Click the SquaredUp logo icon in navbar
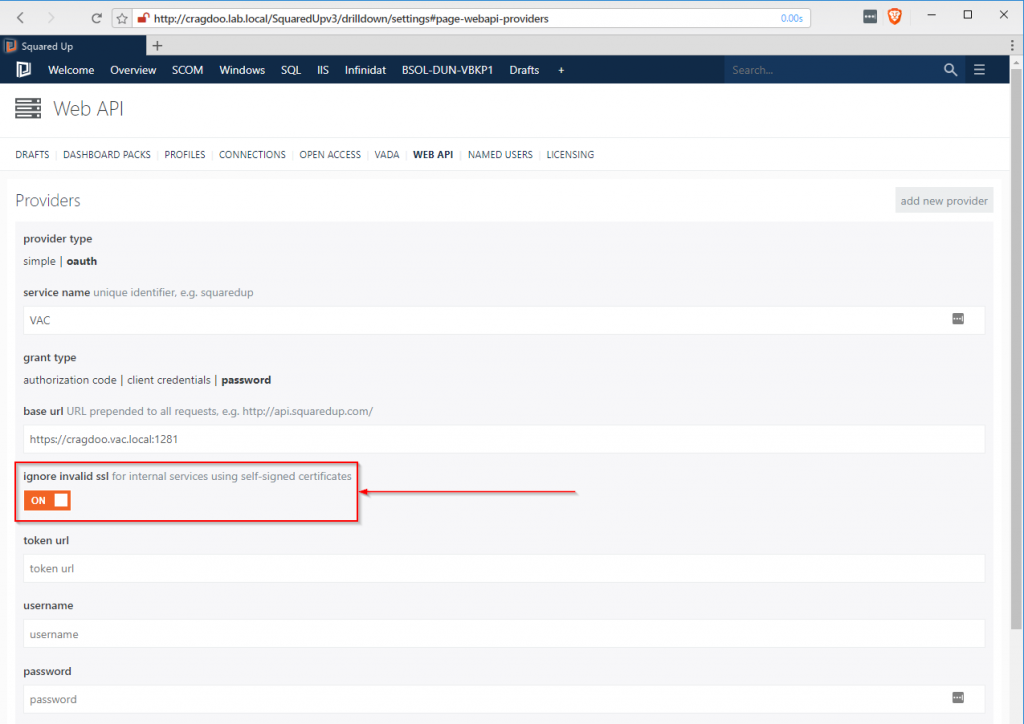Screen dimensions: 1024x724 24,70
